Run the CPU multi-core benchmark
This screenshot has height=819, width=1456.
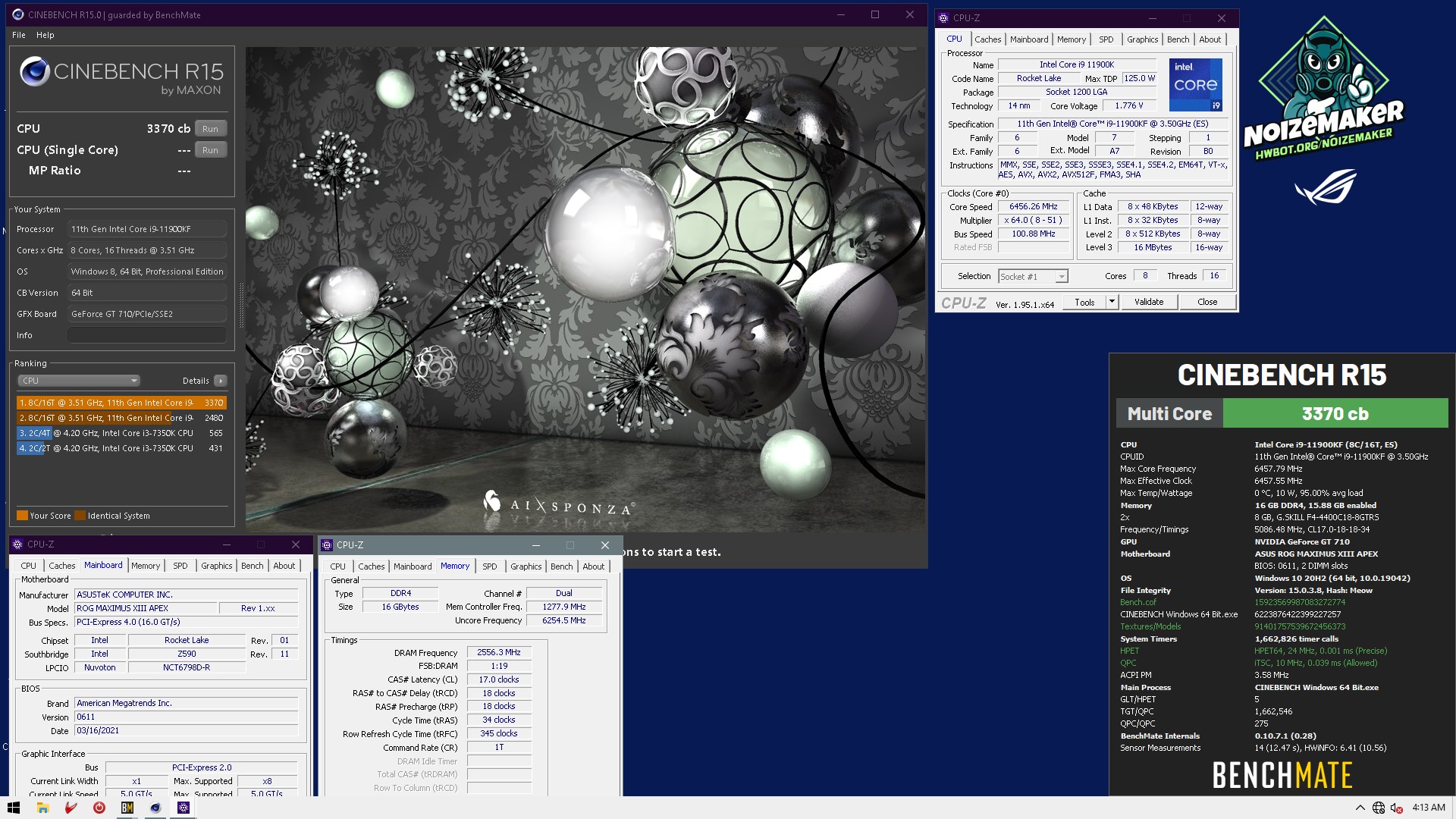(x=211, y=129)
